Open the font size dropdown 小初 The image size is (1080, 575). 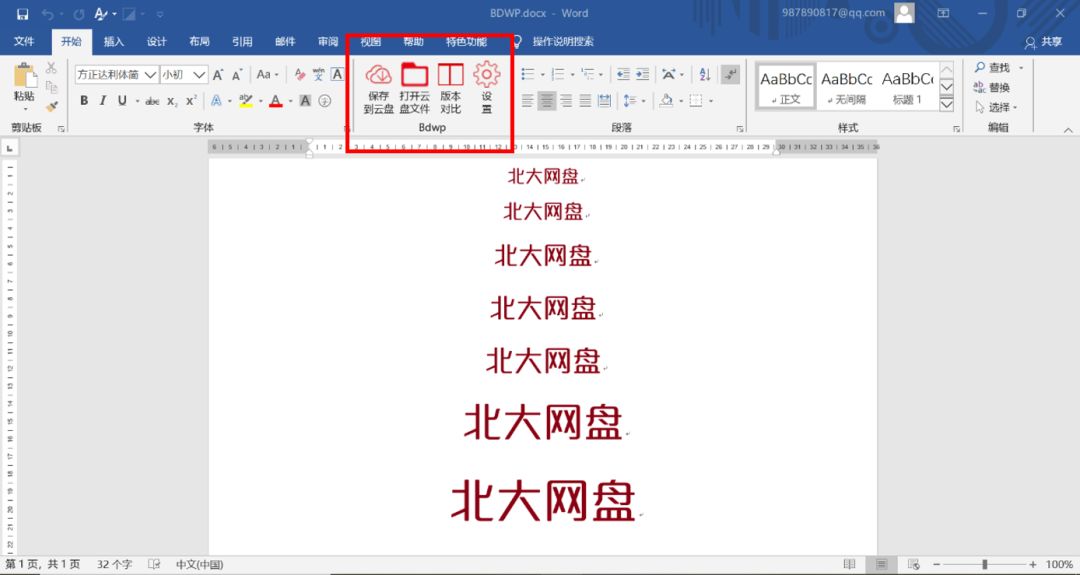click(x=199, y=74)
